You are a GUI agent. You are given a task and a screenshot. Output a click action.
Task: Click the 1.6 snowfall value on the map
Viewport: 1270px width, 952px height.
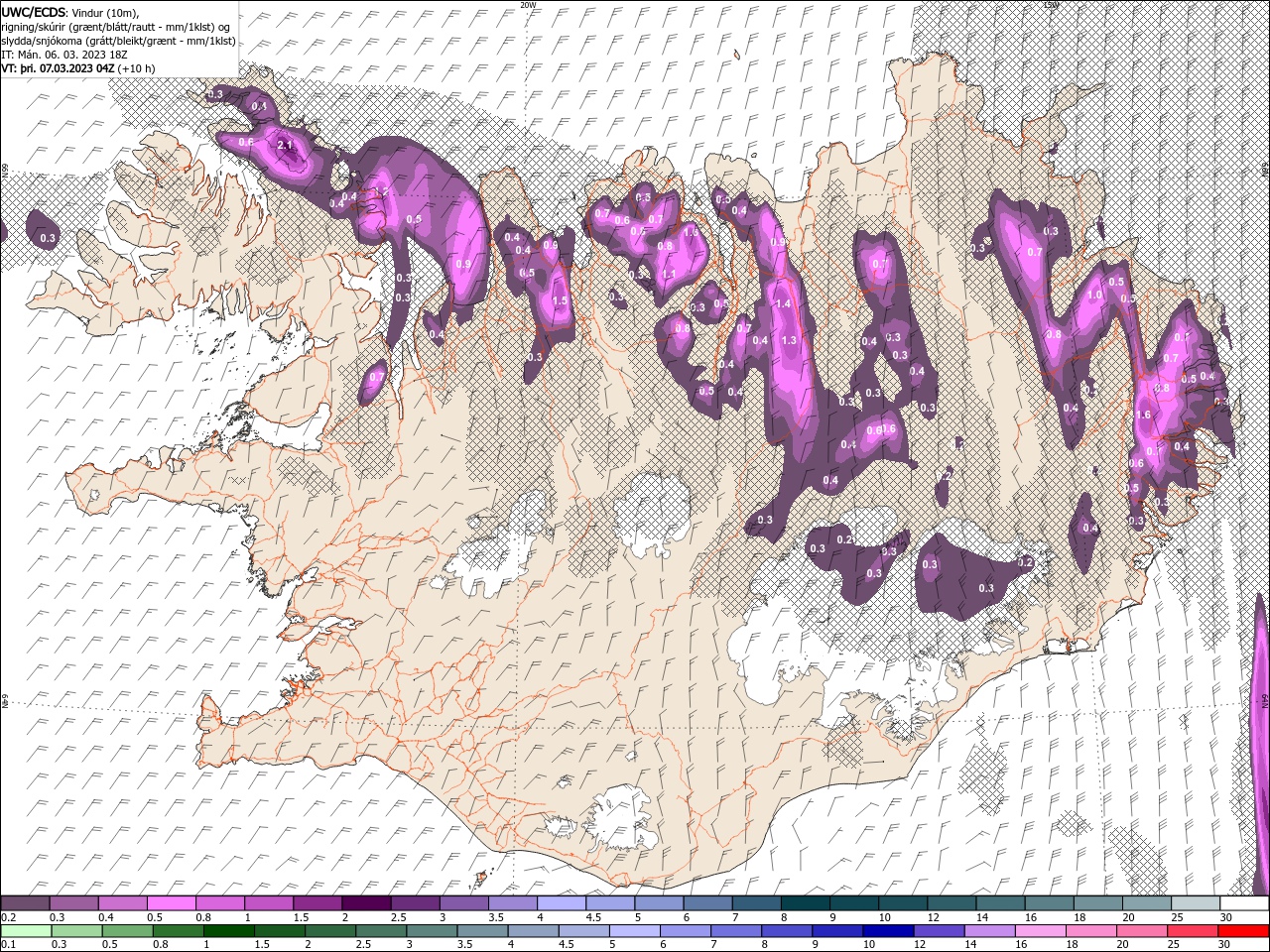click(1142, 416)
